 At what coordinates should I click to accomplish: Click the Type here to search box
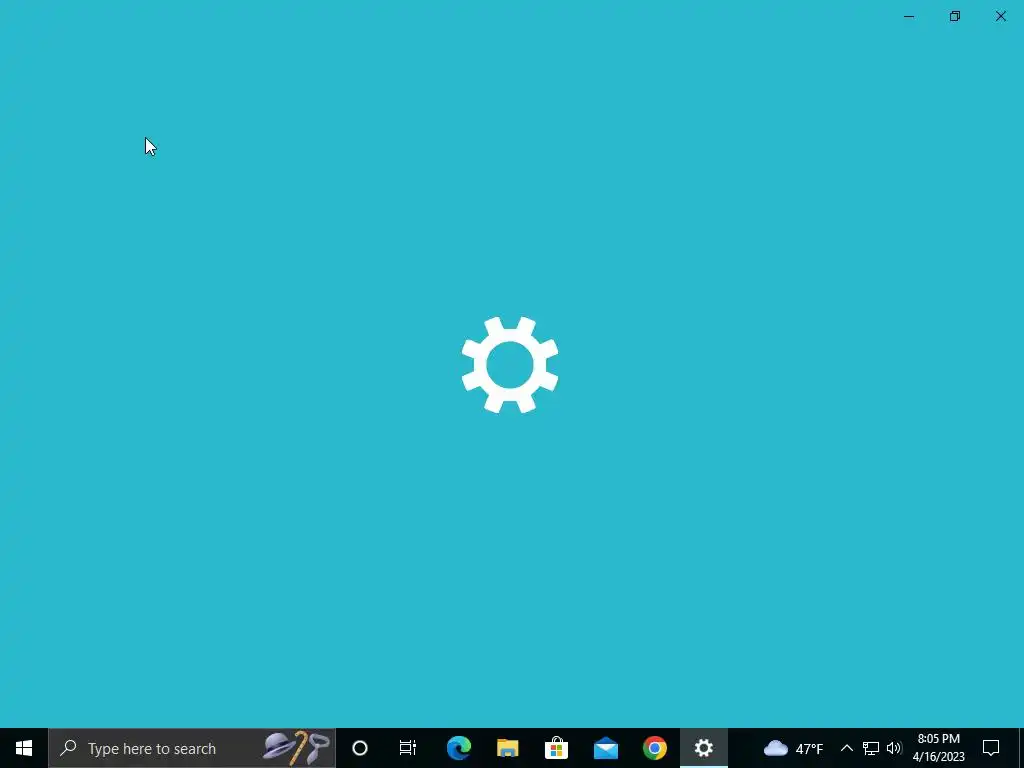click(x=192, y=748)
